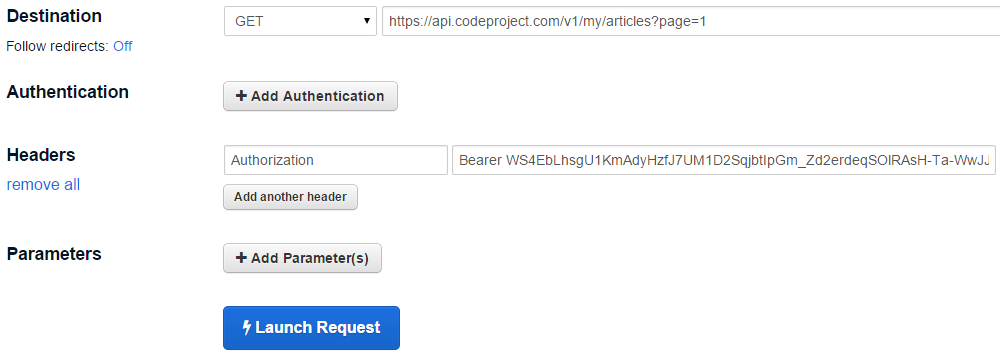Launch the request with the blue button
The height and width of the screenshot is (361, 1000).
point(311,328)
